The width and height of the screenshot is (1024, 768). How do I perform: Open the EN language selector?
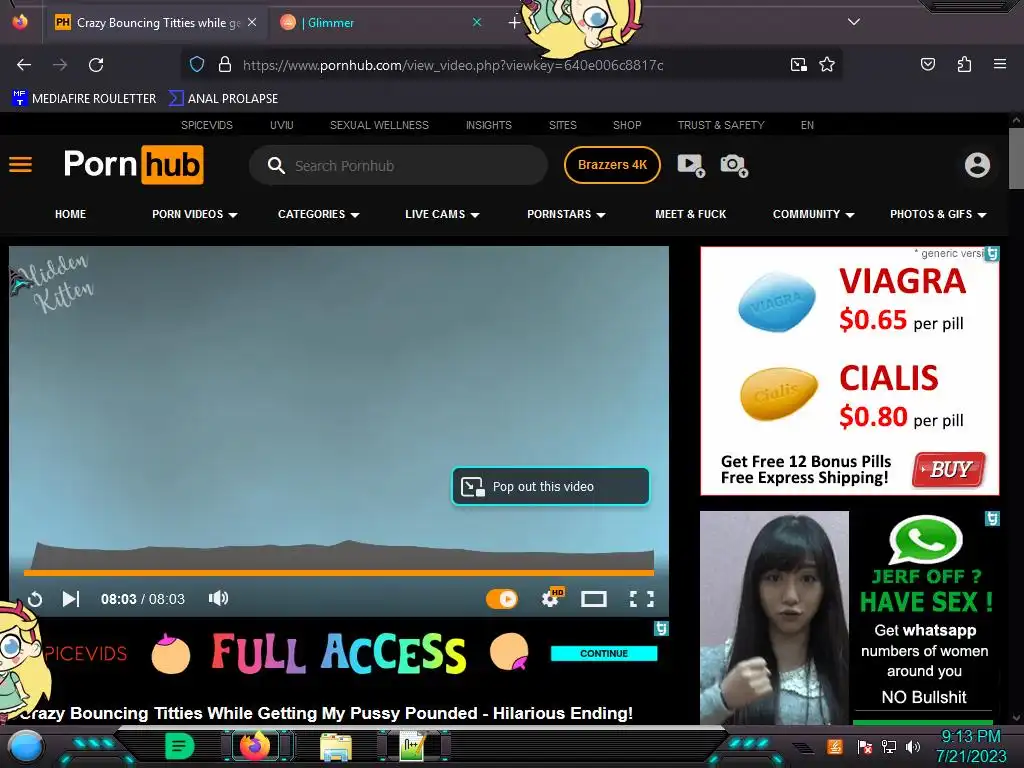[x=807, y=125]
